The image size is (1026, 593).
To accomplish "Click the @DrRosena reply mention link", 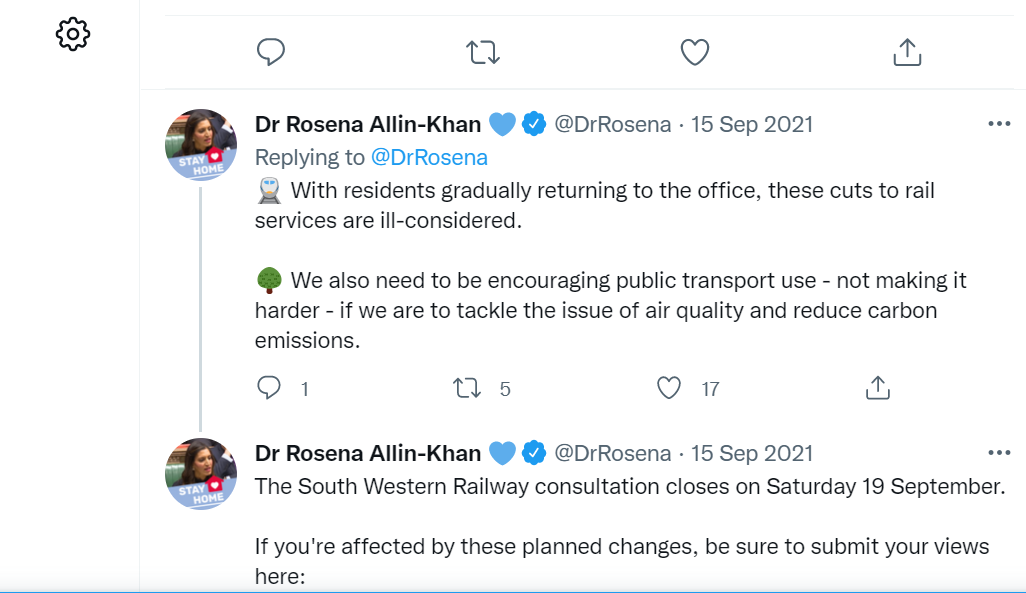I will 429,157.
